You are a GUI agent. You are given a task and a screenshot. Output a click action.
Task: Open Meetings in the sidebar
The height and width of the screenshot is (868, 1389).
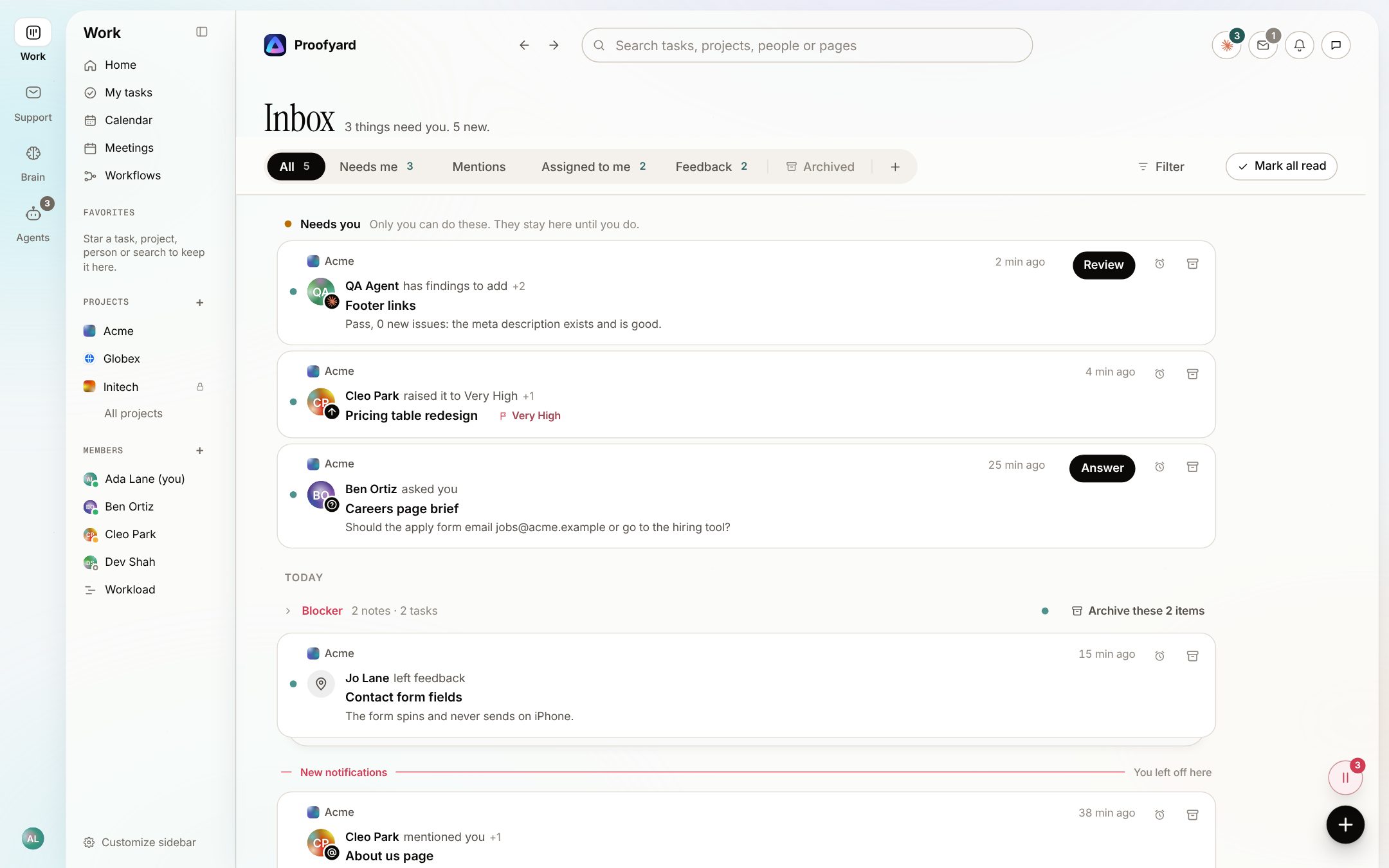[x=147, y=148]
